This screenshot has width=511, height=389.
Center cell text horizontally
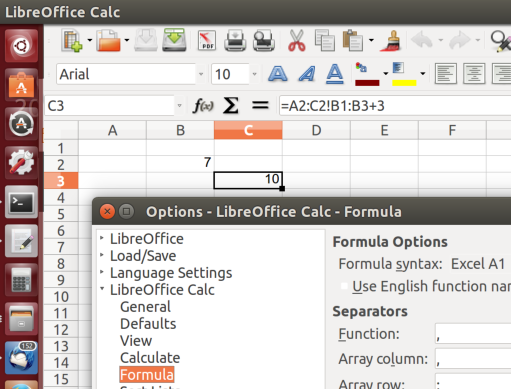click(x=474, y=74)
